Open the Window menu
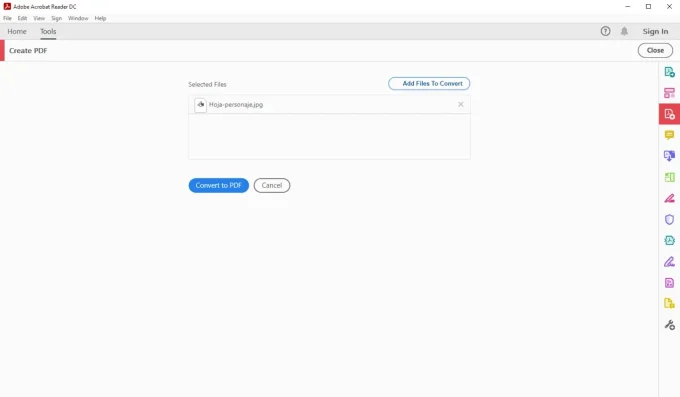 78,18
